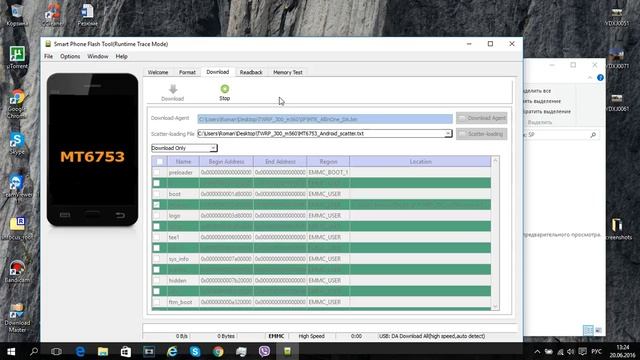Select VDX00061 file on the desktop
This screenshot has width=640, height=360.
click(617, 98)
